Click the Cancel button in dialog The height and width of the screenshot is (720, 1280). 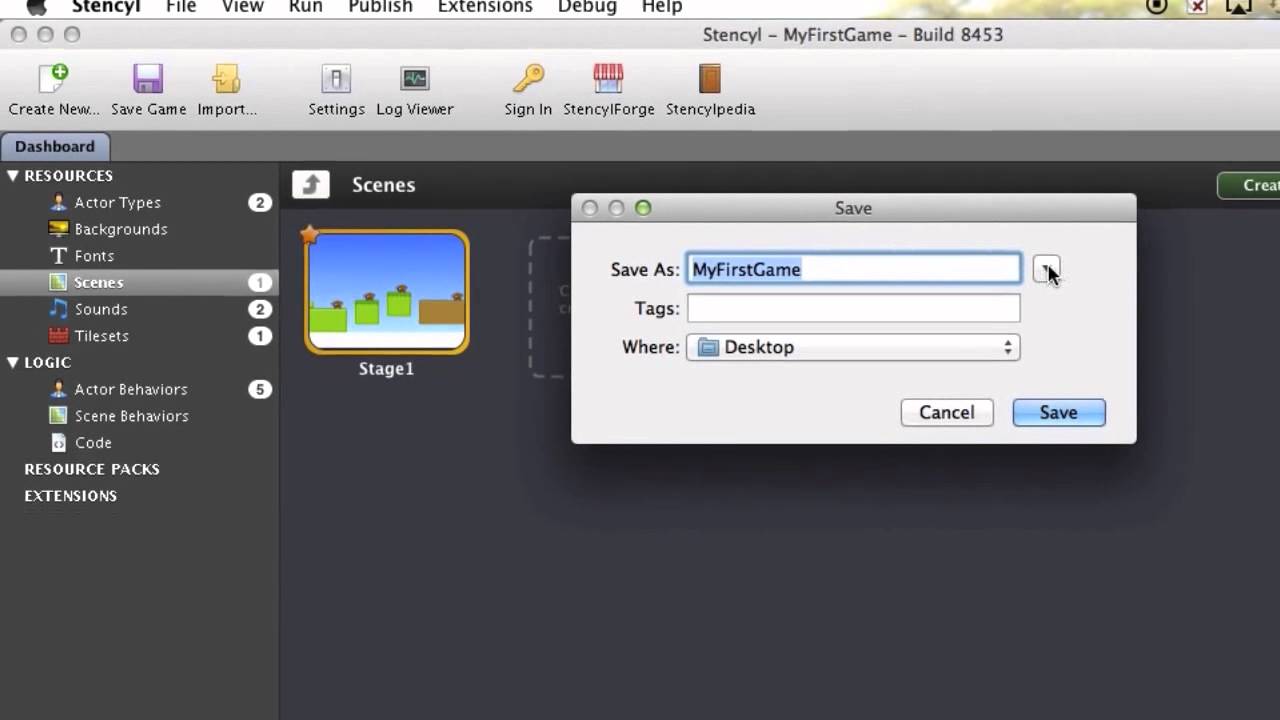947,412
